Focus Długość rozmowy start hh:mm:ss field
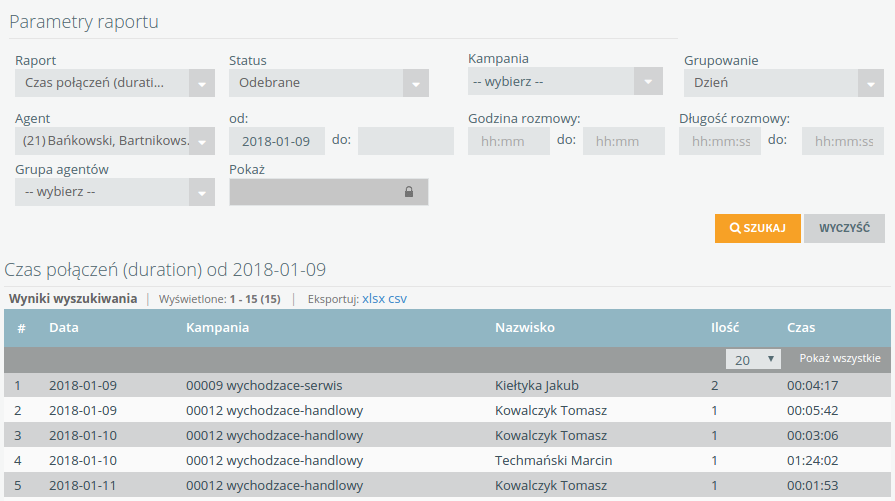Image resolution: width=895 pixels, height=501 pixels. pos(720,142)
